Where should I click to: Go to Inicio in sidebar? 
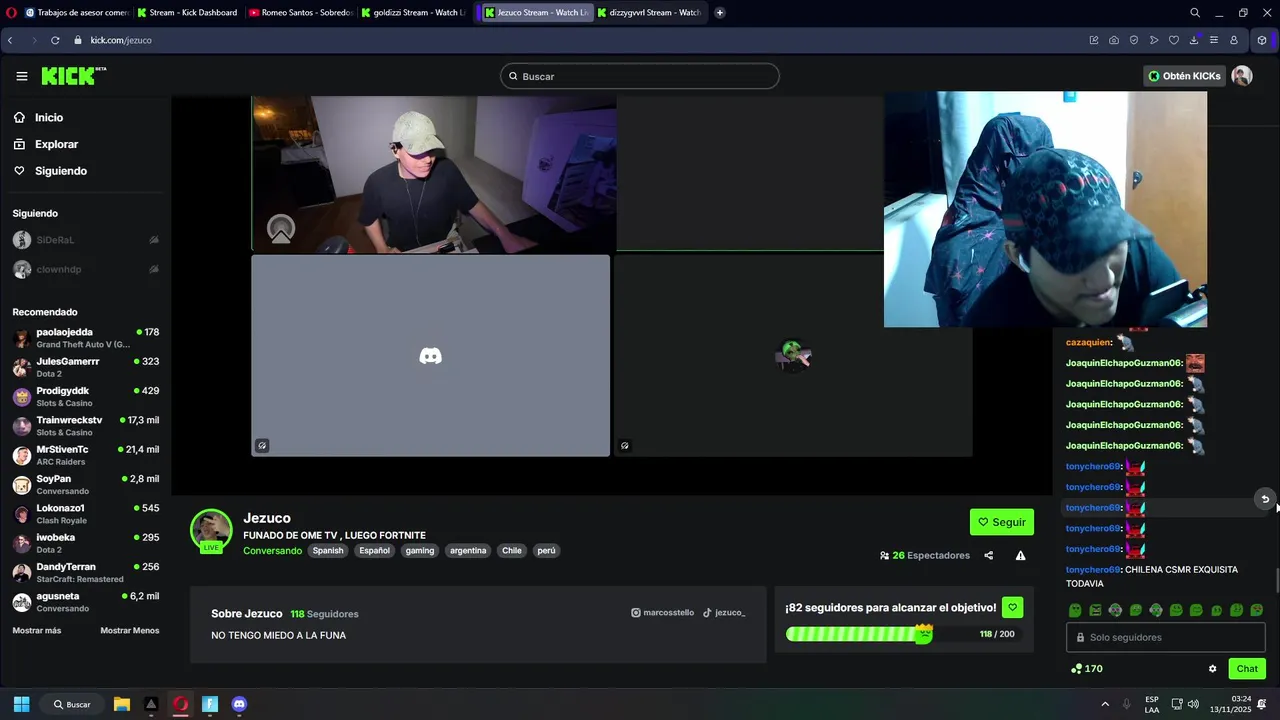(48, 118)
